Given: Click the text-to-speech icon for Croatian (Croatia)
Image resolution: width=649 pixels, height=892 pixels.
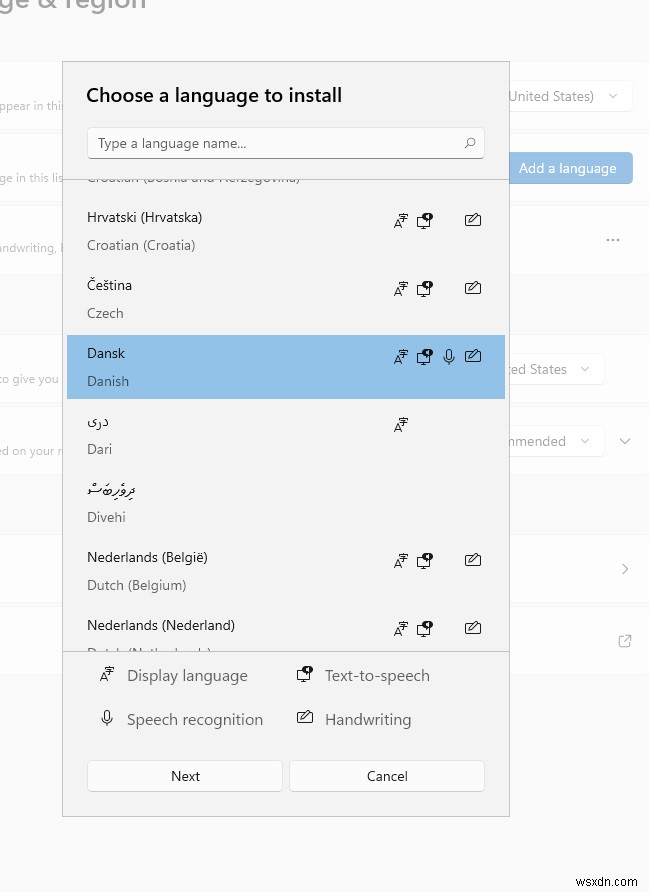Looking at the screenshot, I should click(x=425, y=220).
